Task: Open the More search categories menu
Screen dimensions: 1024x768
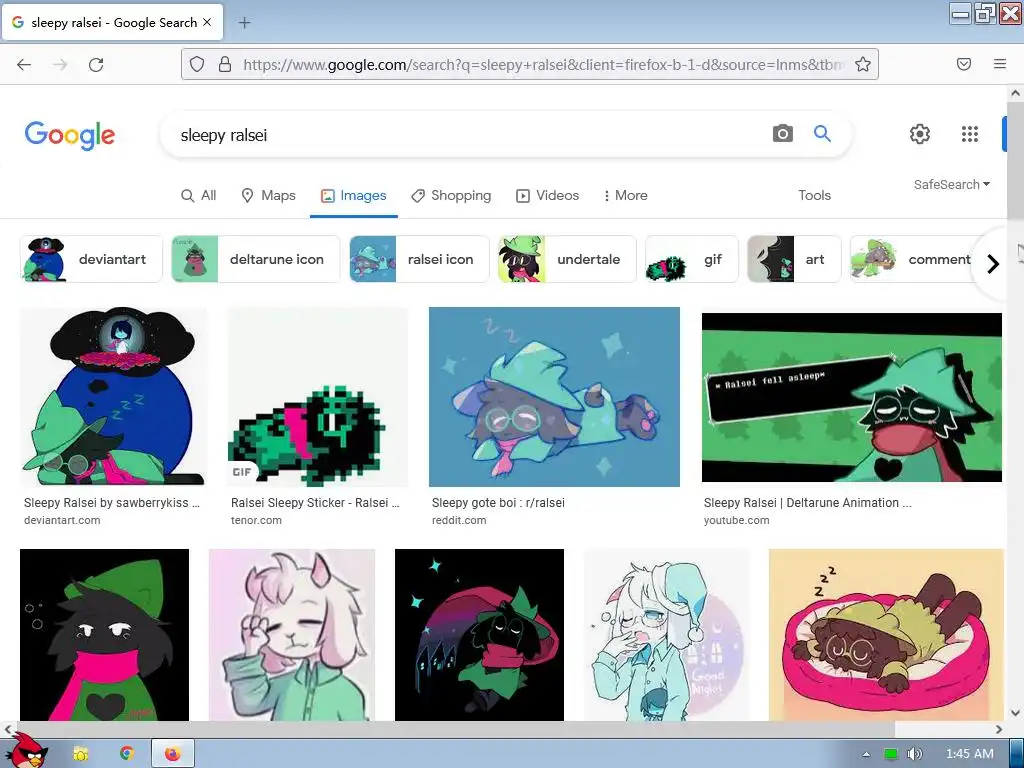Action: coord(625,195)
